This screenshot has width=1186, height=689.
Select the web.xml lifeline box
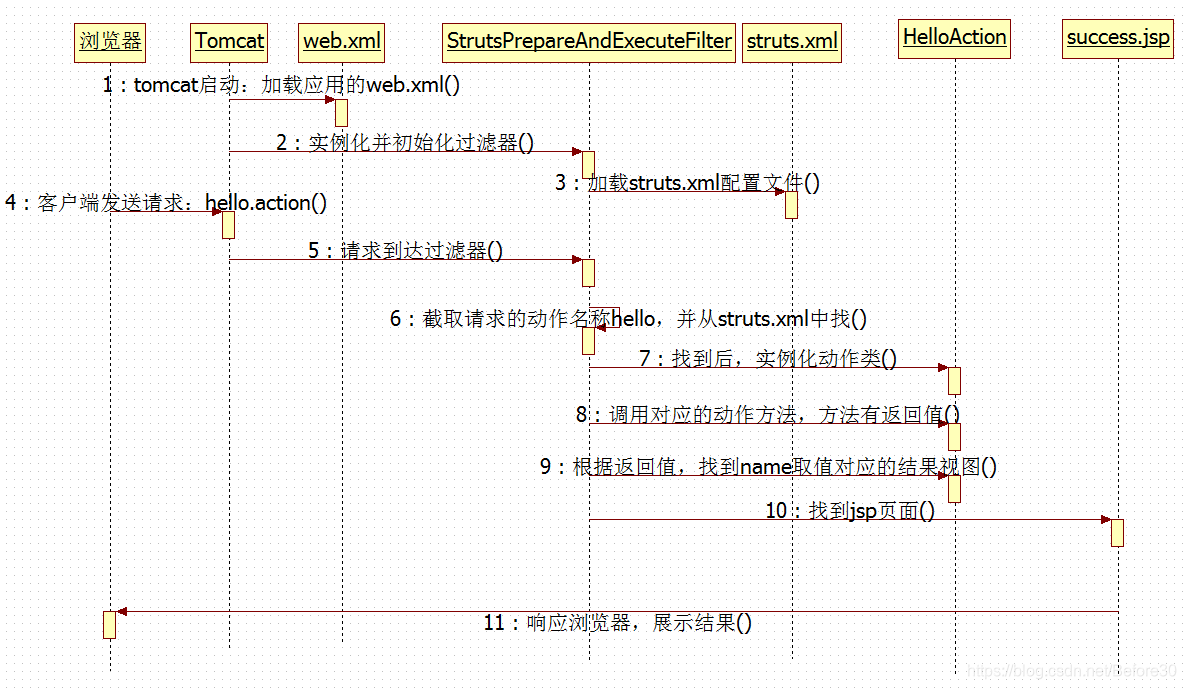click(342, 42)
